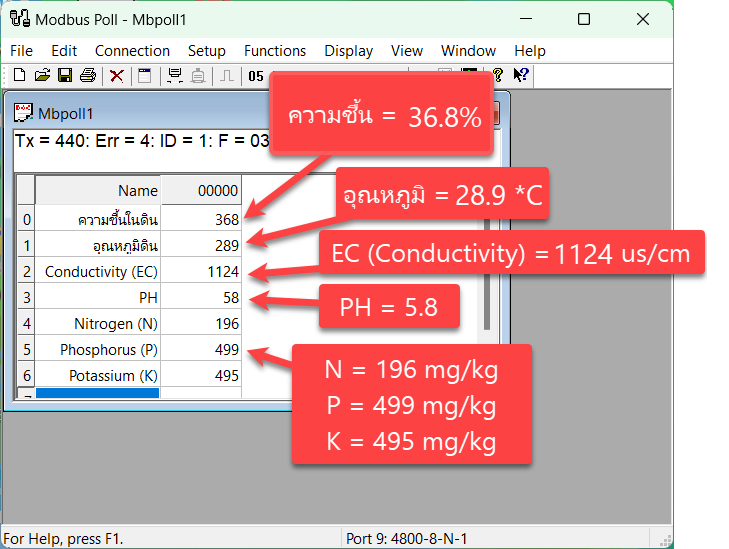Click the yellow question mark About icon
Image resolution: width=729 pixels, height=549 pixels.
(497, 75)
